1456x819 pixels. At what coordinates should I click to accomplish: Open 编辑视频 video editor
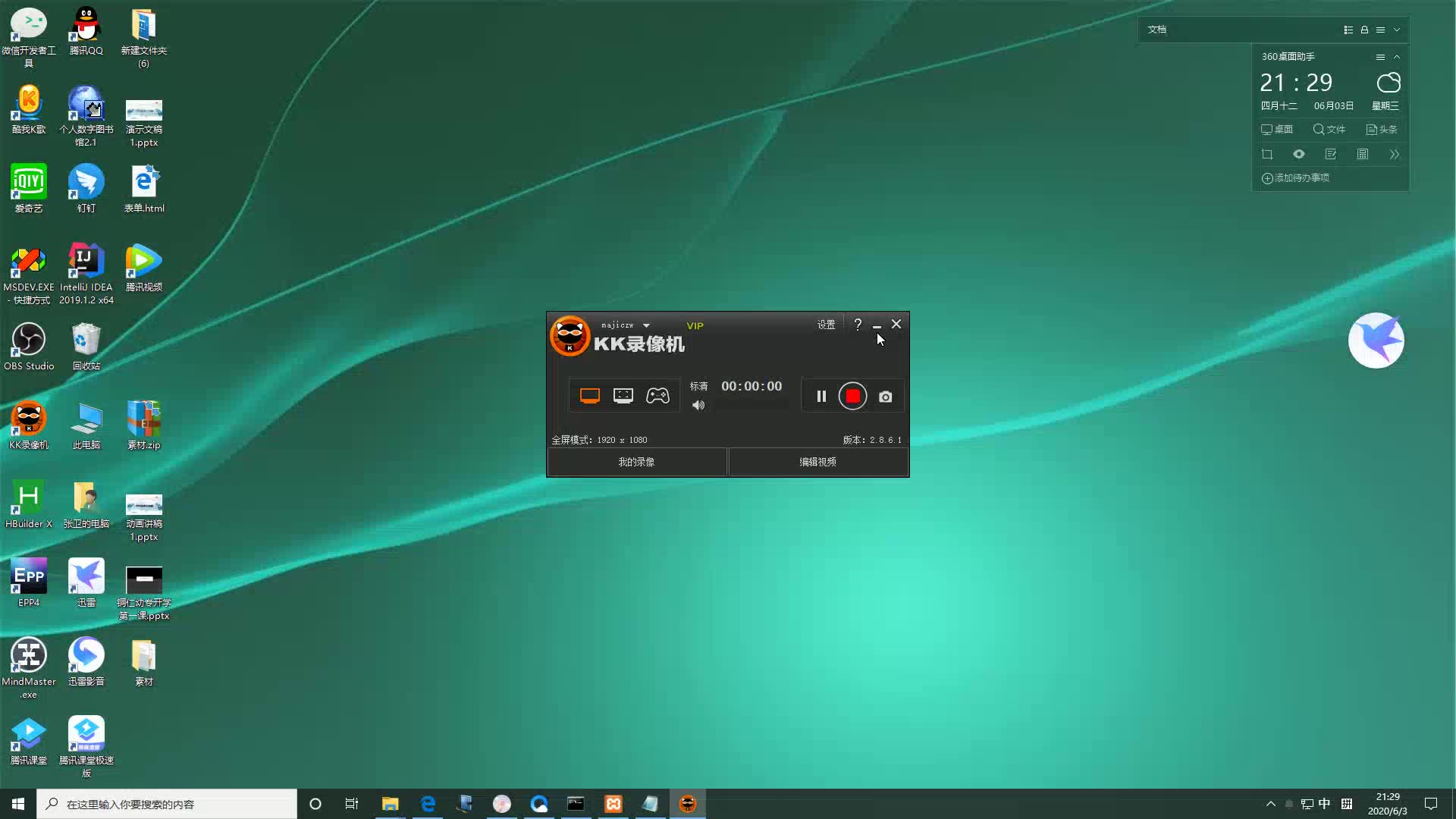[817, 462]
